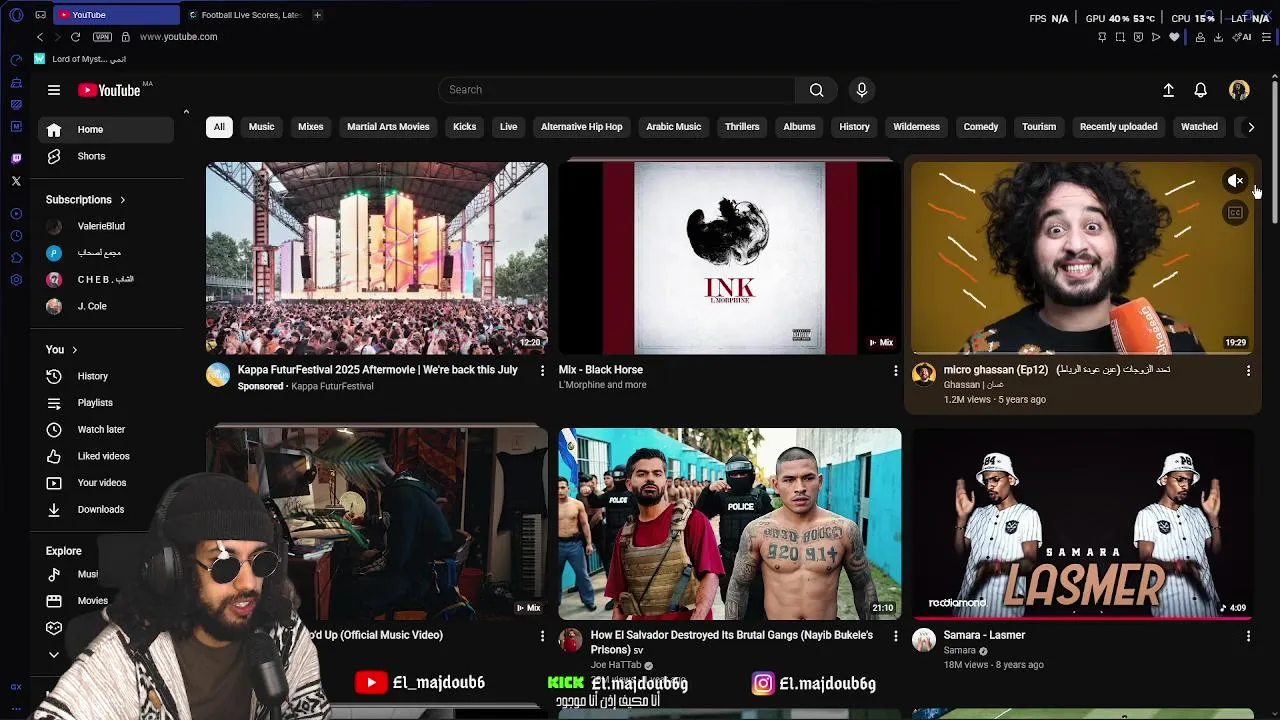Open the YouTube hamburger guide menu

(54, 90)
